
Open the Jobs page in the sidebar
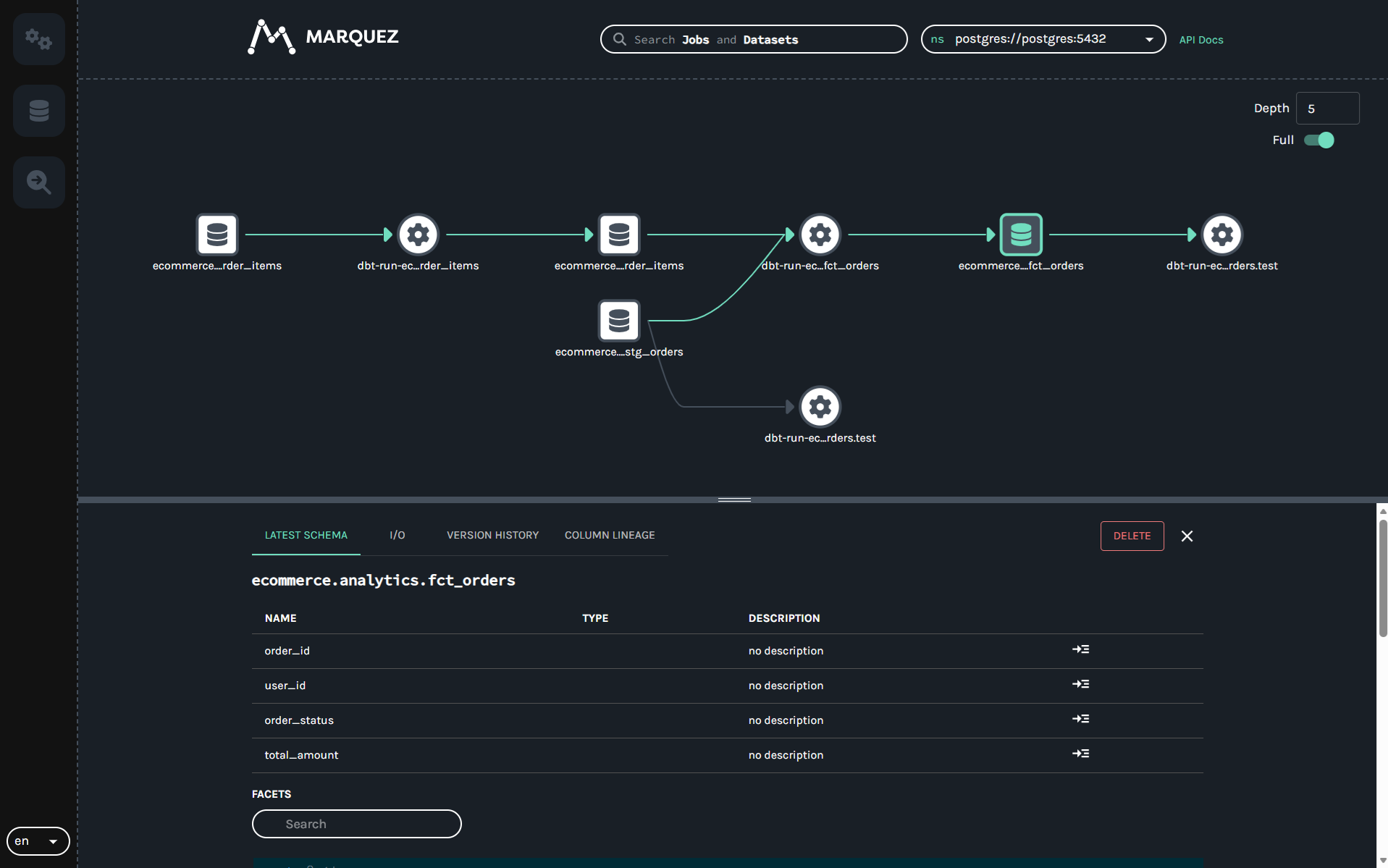click(x=39, y=39)
